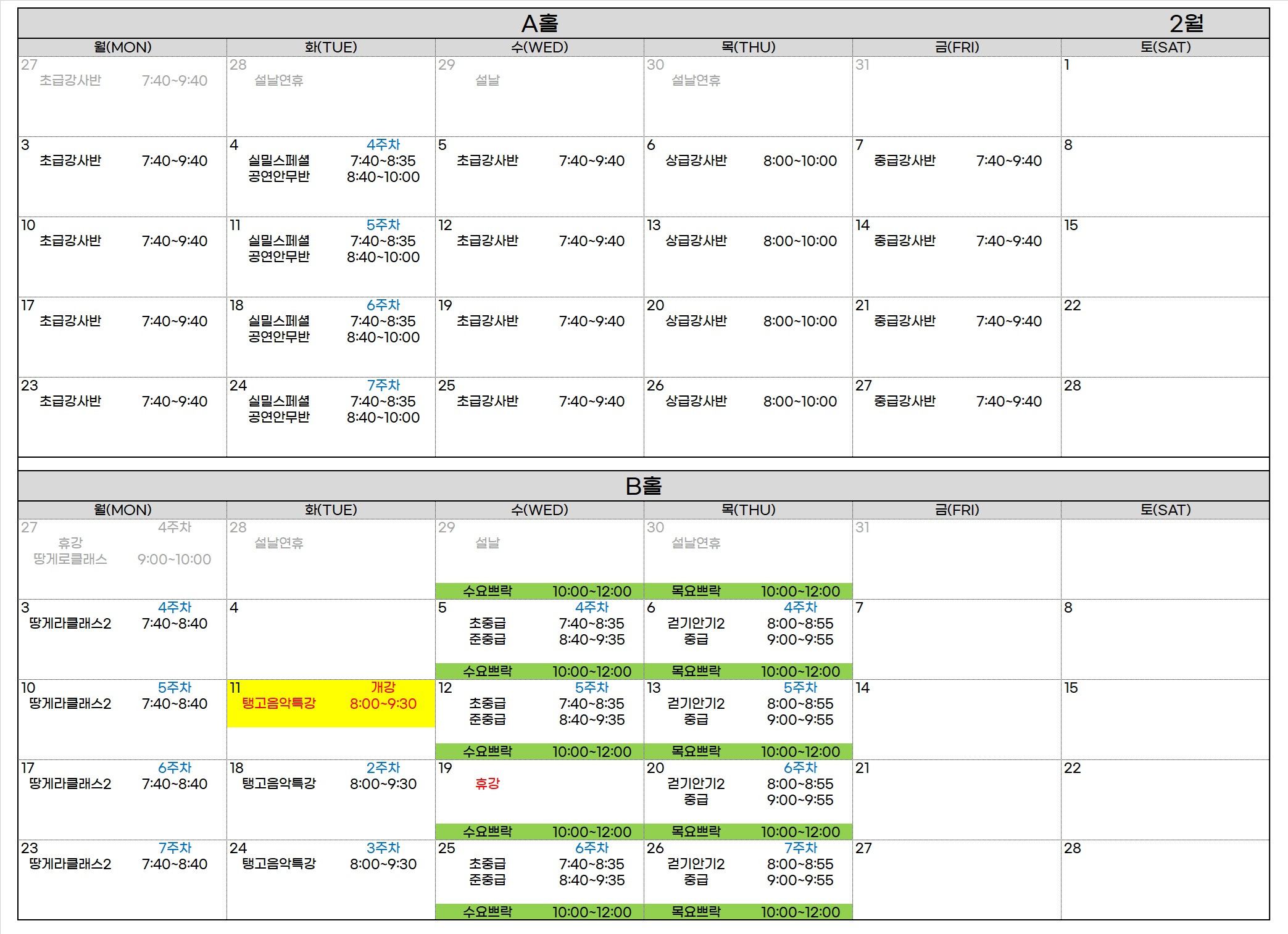The image size is (1288, 934).
Task: Click the 월(MON) column header in A홀
Action: [x=122, y=48]
